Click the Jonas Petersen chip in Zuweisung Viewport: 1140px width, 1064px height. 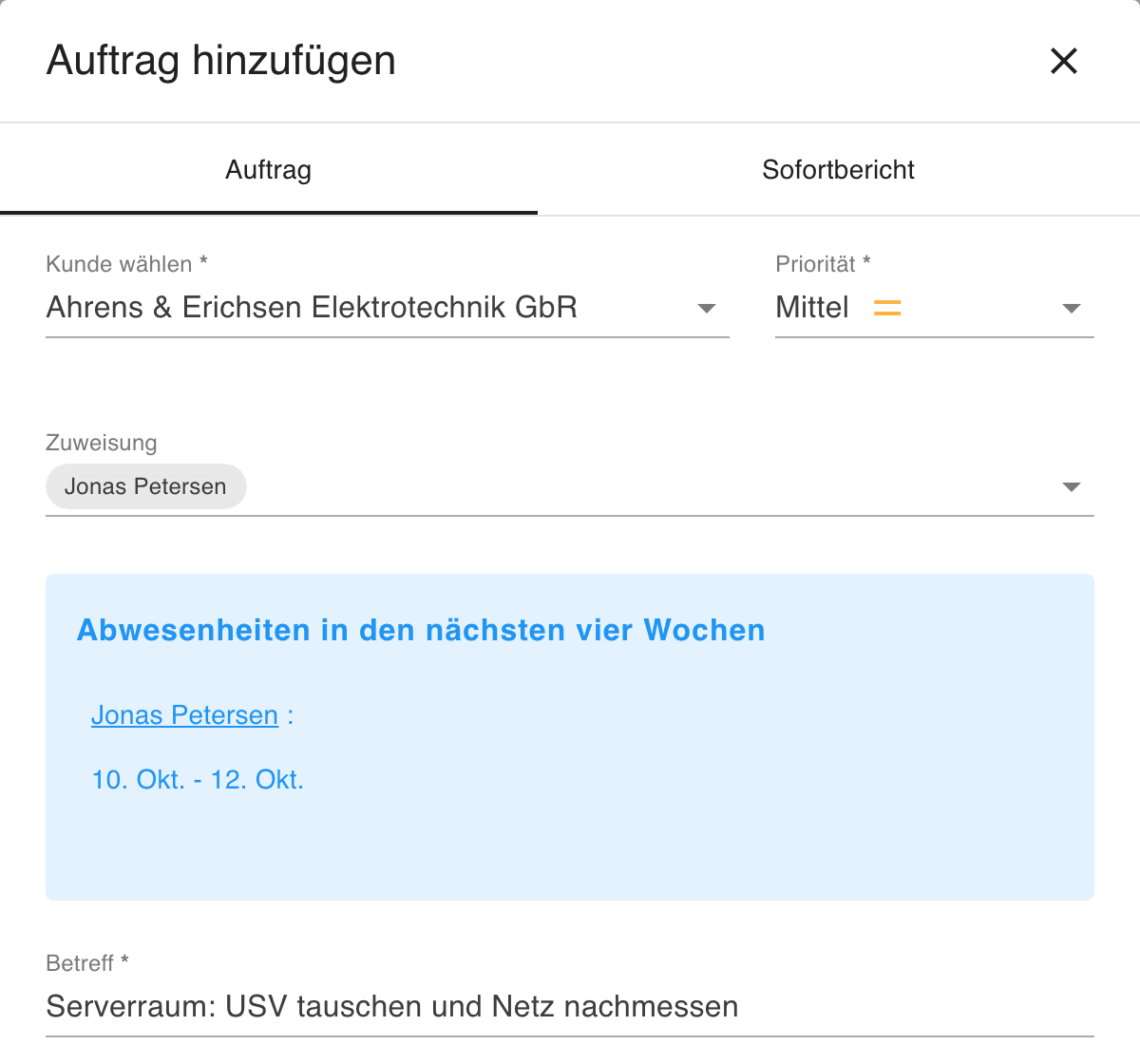(x=146, y=486)
